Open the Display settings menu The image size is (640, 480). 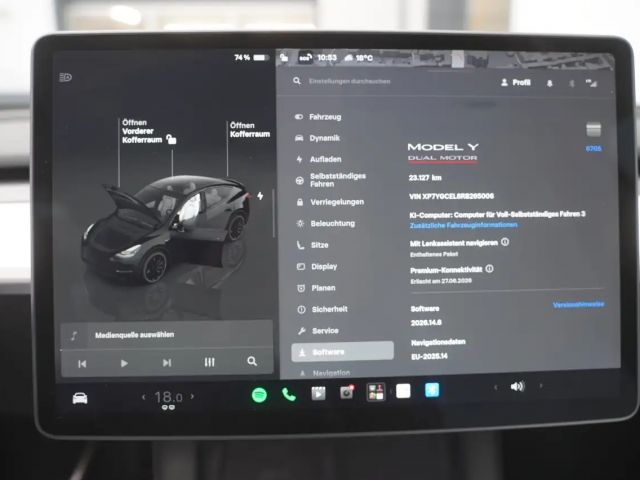317,267
